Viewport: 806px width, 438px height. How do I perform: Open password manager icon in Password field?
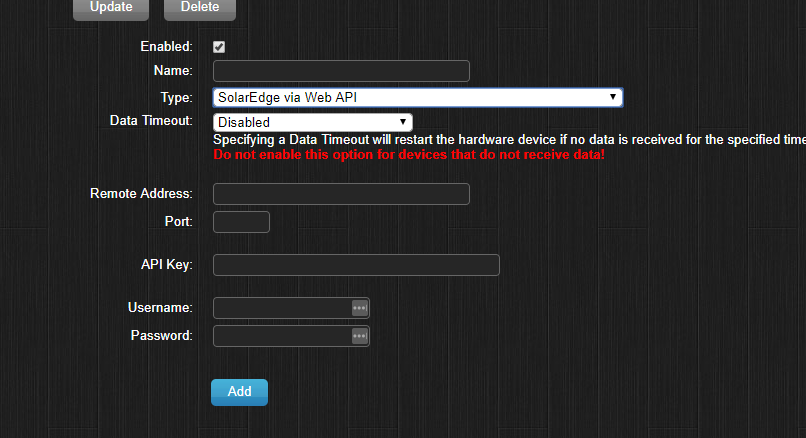click(x=360, y=336)
